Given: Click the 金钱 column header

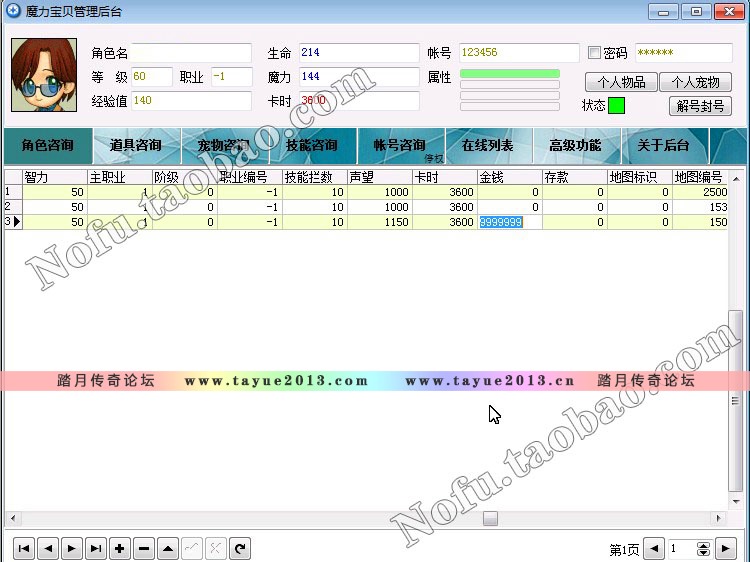Looking at the screenshot, I should coord(510,177).
